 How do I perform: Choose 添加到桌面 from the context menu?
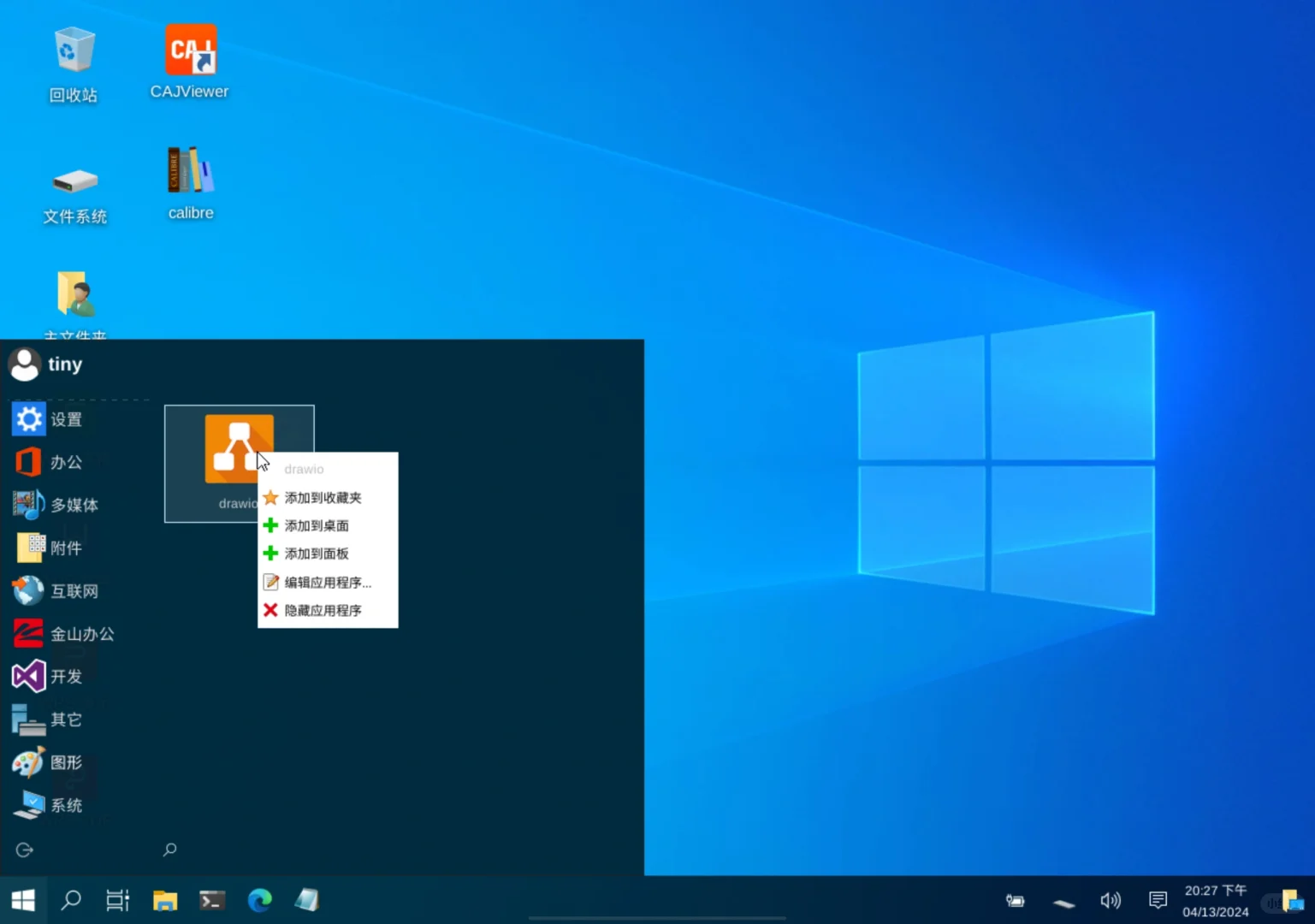(328, 525)
